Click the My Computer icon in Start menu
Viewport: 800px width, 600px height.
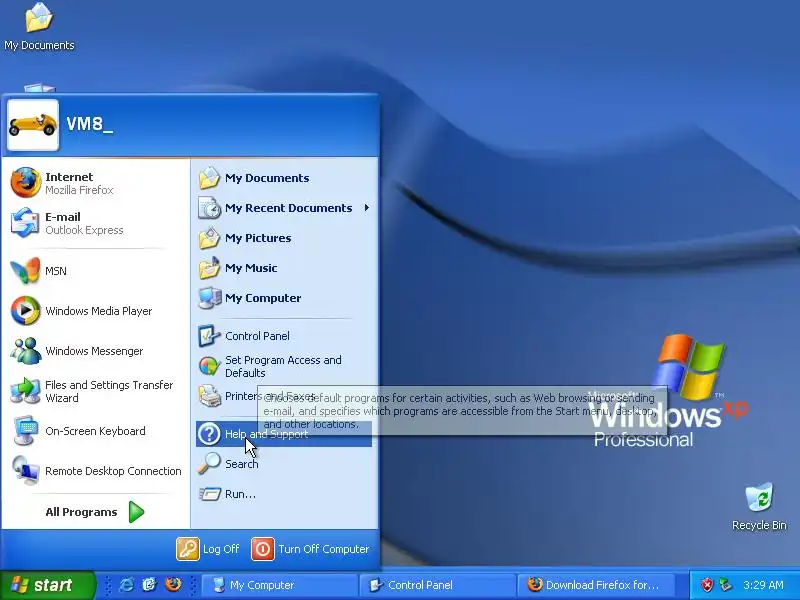click(x=209, y=298)
